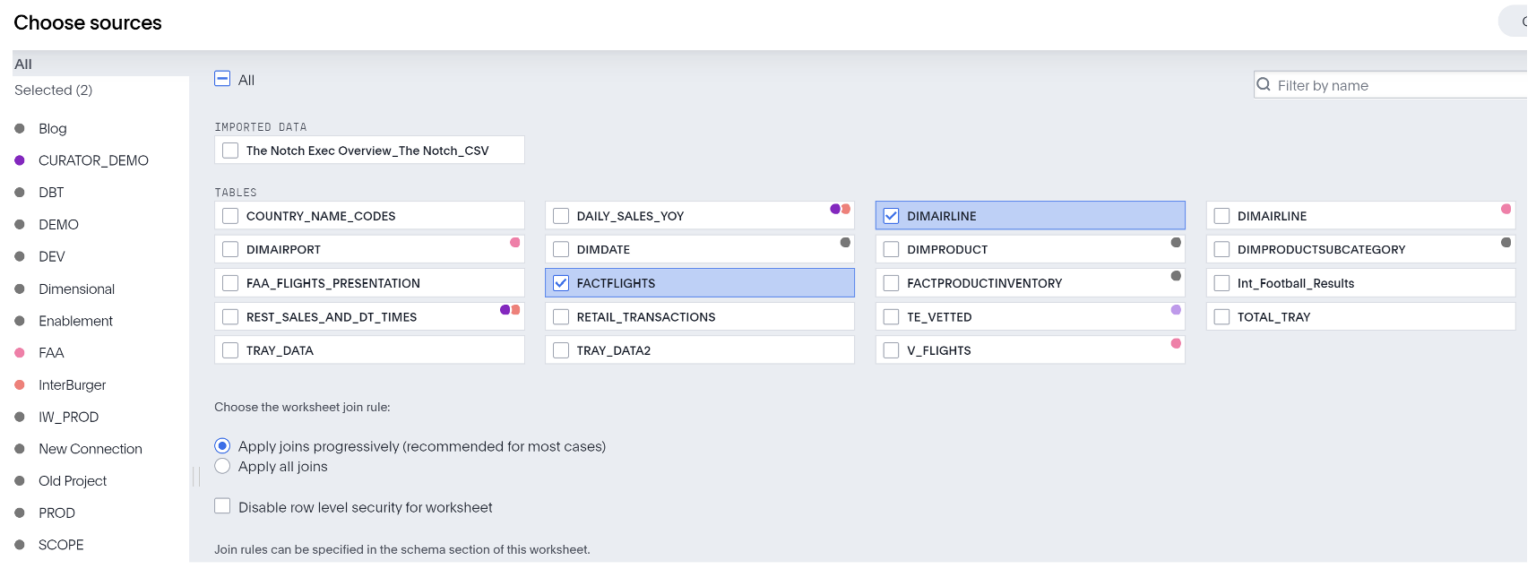Click the pink dot on DIMAIRPORT row

(x=514, y=244)
